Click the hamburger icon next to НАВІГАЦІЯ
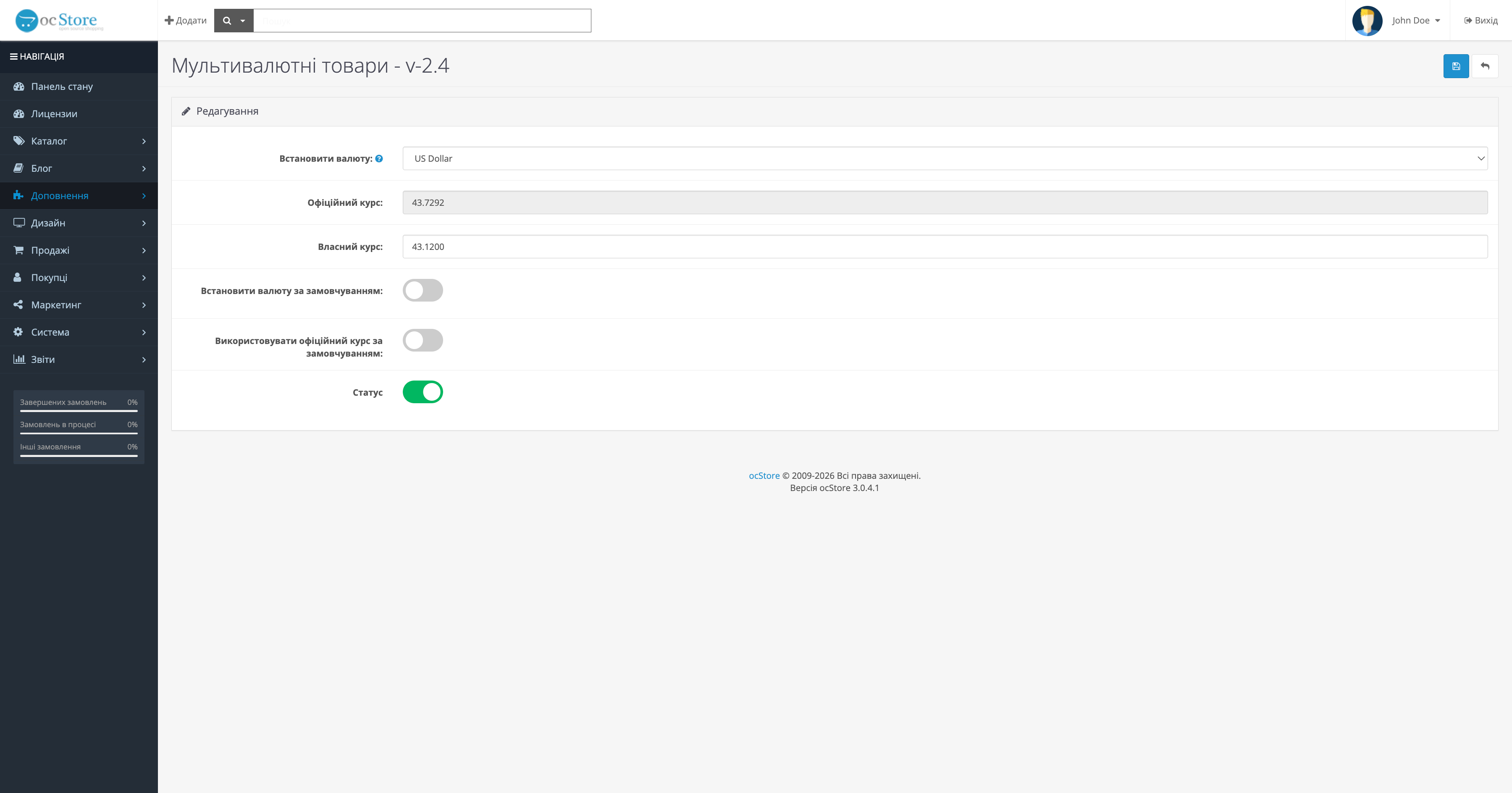Screen dimensions: 1512x793 pos(13,56)
